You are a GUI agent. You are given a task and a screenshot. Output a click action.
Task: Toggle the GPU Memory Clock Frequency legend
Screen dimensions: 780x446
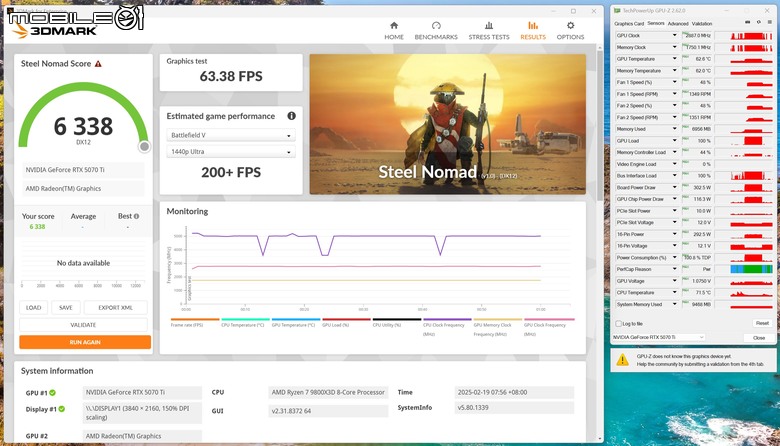tap(497, 328)
